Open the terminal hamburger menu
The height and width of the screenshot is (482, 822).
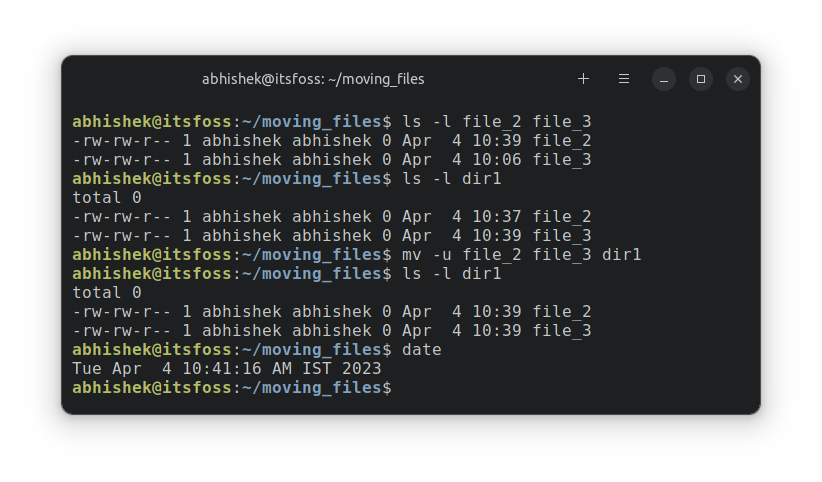pyautogui.click(x=624, y=79)
